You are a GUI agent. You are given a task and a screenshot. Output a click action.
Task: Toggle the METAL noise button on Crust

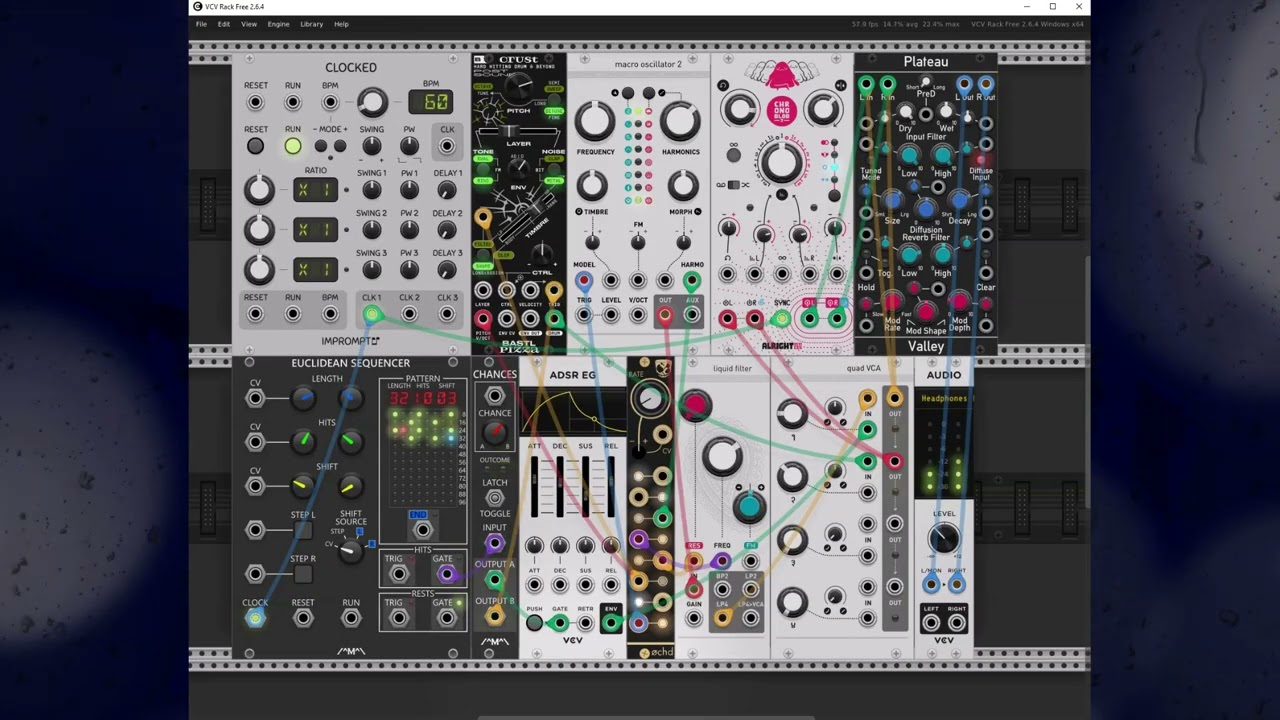click(554, 181)
